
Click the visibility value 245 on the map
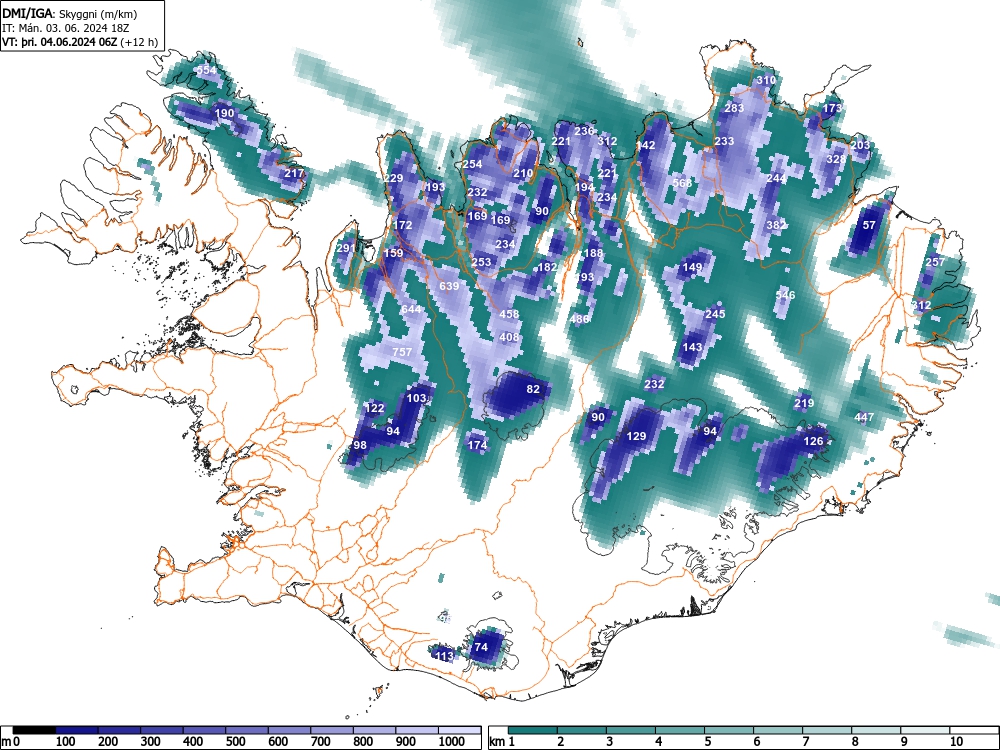pos(715,314)
